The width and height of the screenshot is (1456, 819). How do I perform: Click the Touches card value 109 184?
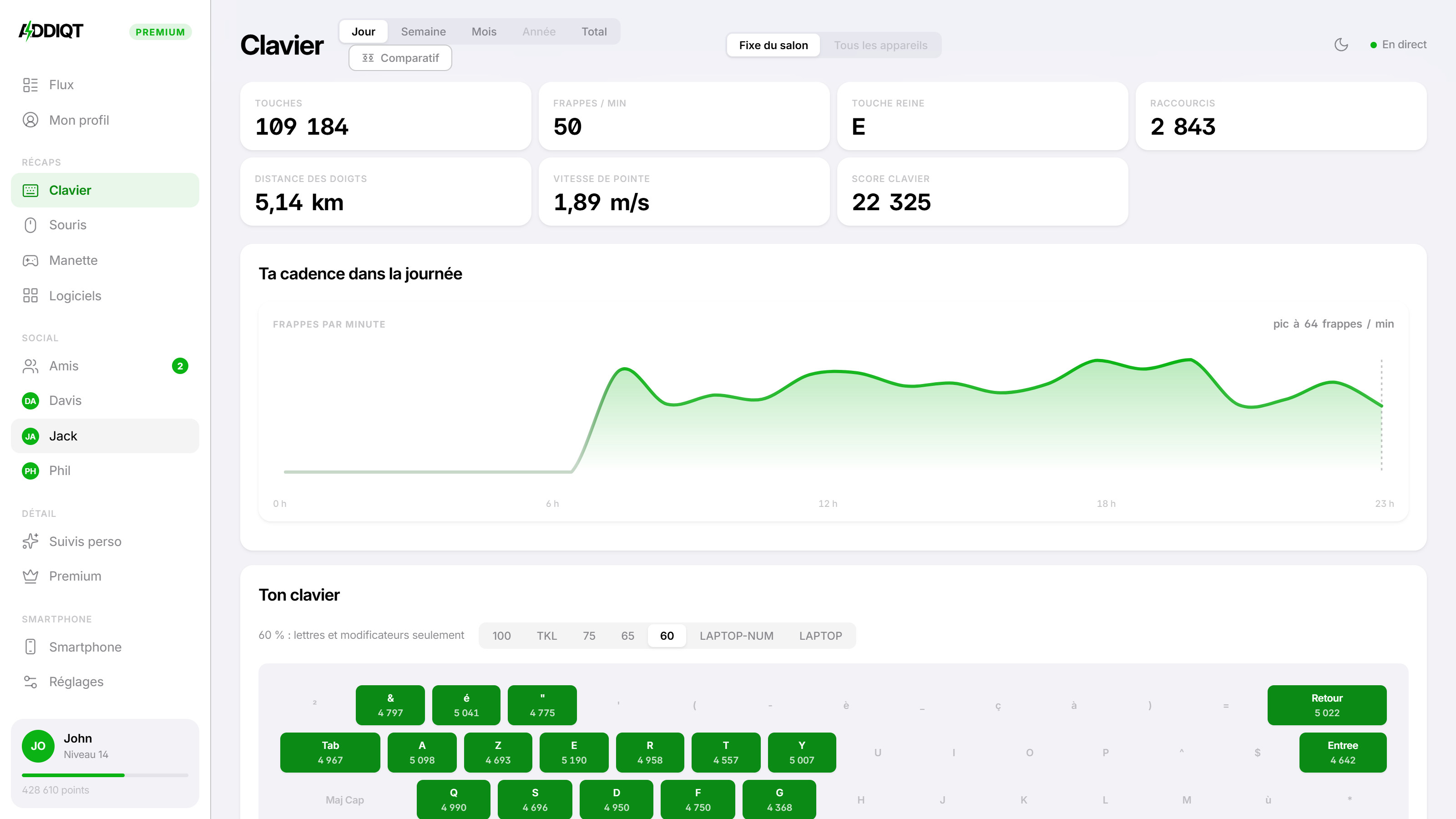click(x=301, y=126)
